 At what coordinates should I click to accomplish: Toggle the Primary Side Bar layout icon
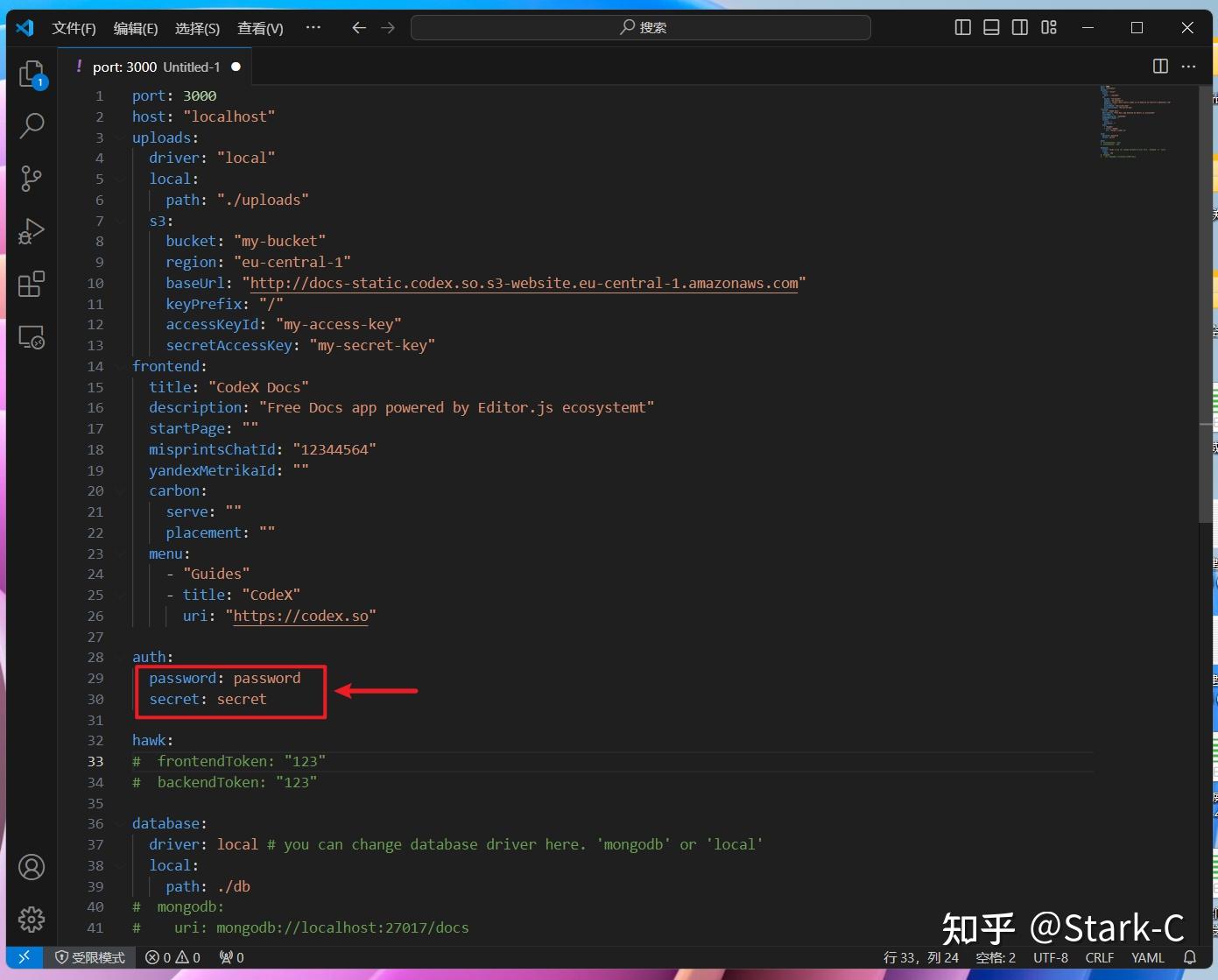tap(962, 27)
